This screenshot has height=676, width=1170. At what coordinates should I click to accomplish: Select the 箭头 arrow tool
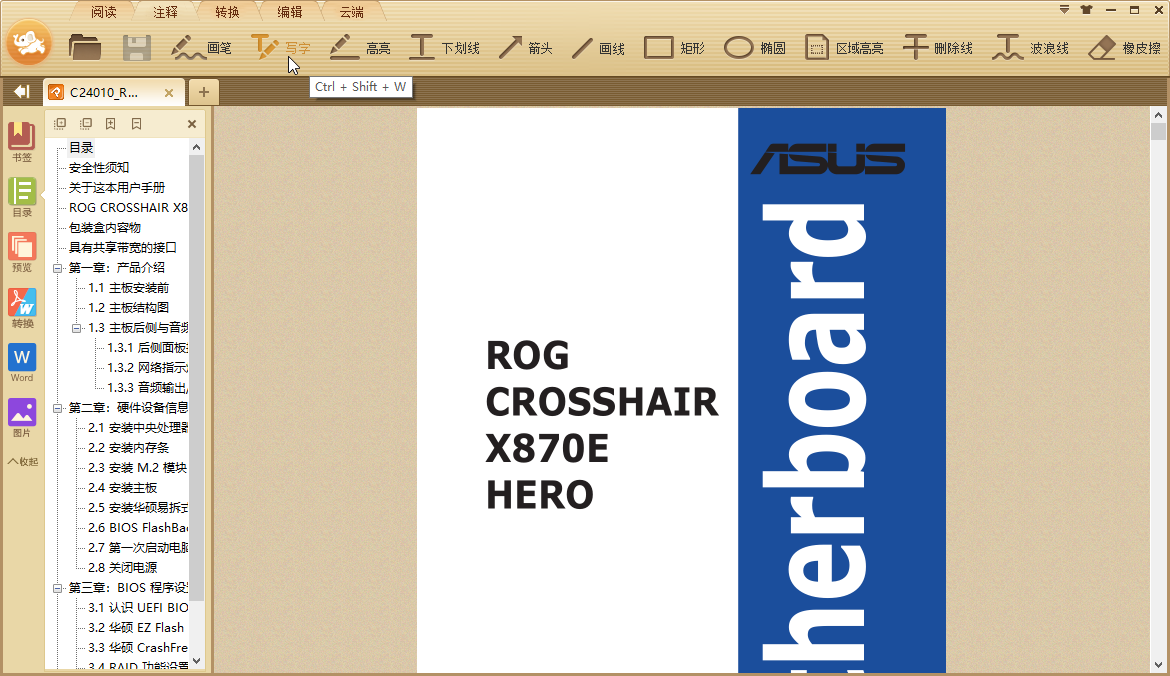[525, 48]
